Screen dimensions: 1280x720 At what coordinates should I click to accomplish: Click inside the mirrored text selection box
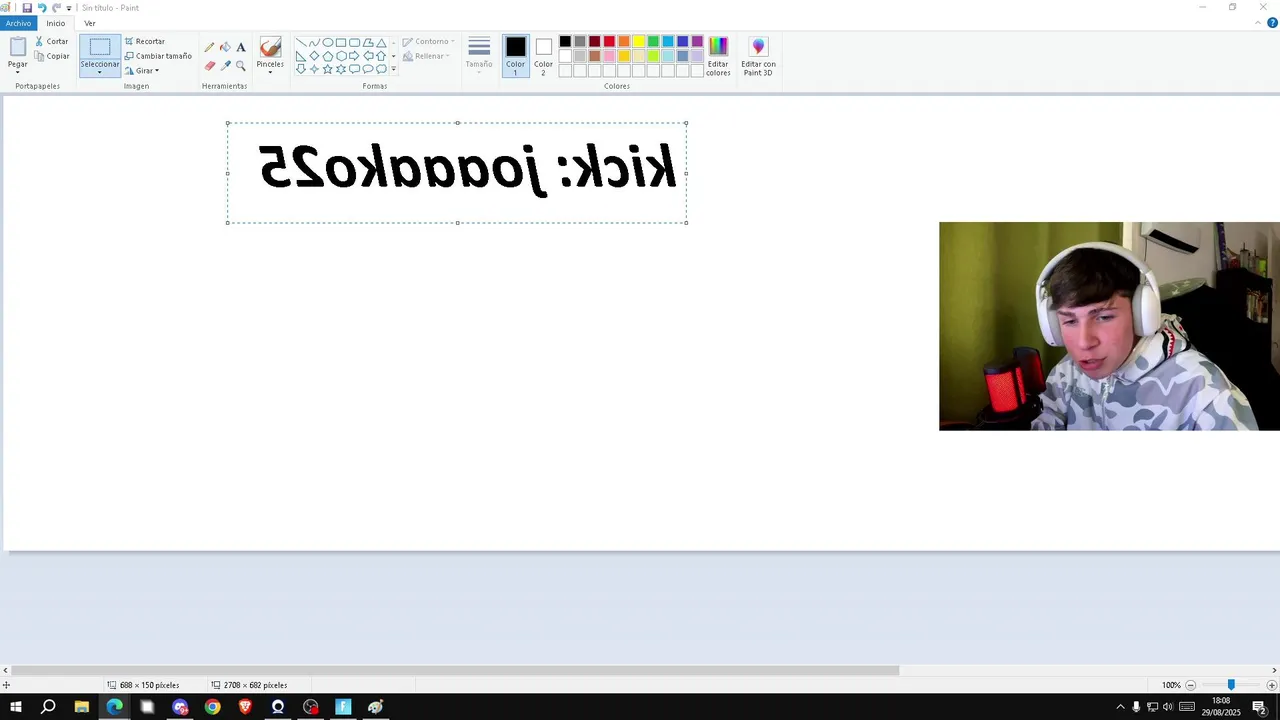(457, 172)
